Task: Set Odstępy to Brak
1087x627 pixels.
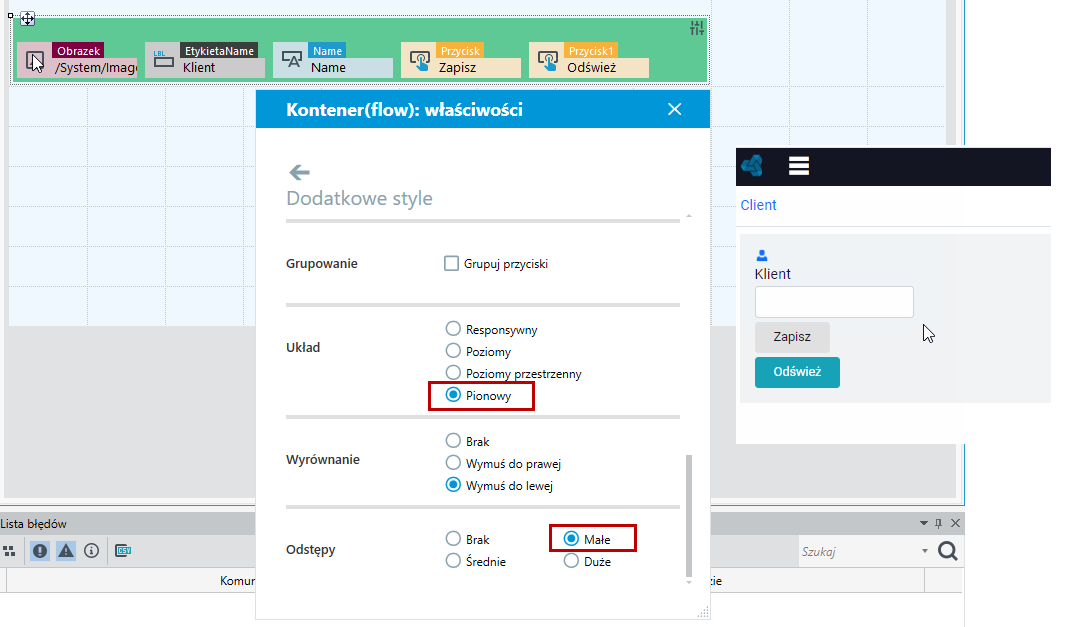Action: [x=453, y=539]
